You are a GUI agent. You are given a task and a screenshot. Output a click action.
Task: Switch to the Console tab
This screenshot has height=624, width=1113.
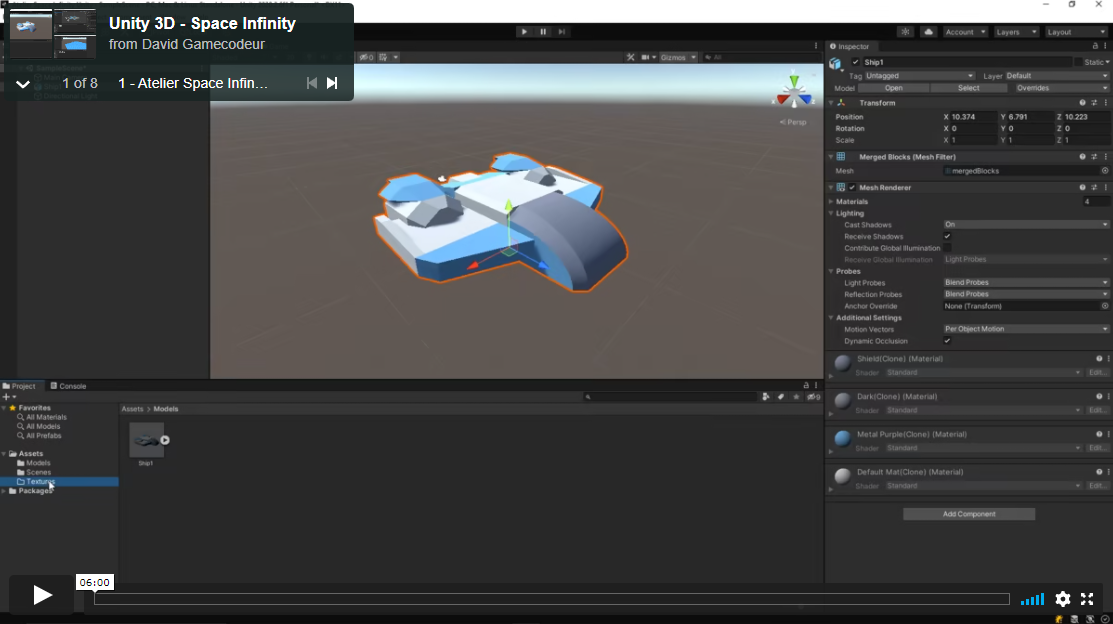(69, 386)
